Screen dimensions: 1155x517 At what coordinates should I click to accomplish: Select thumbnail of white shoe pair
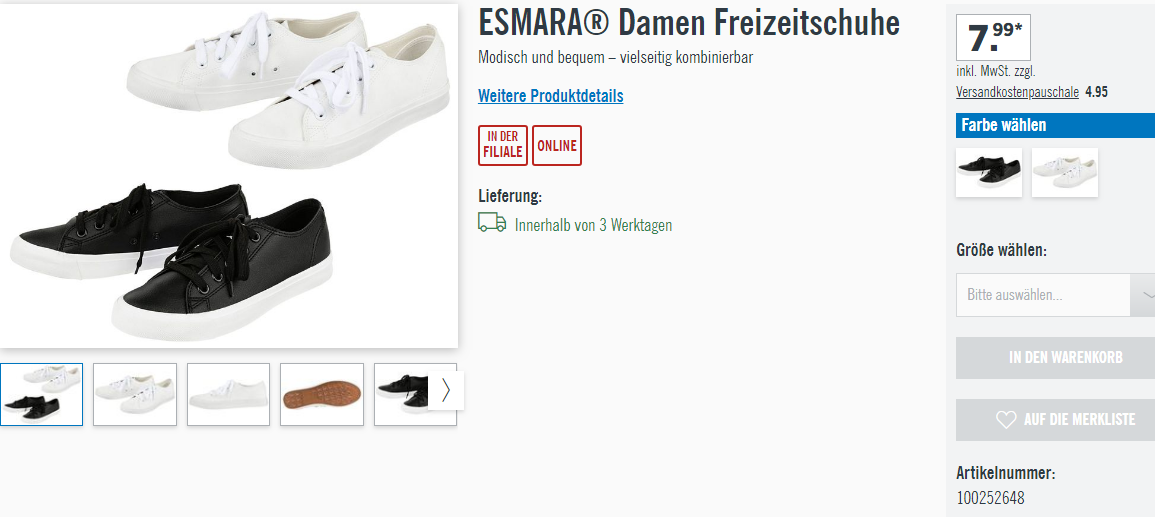click(x=135, y=394)
